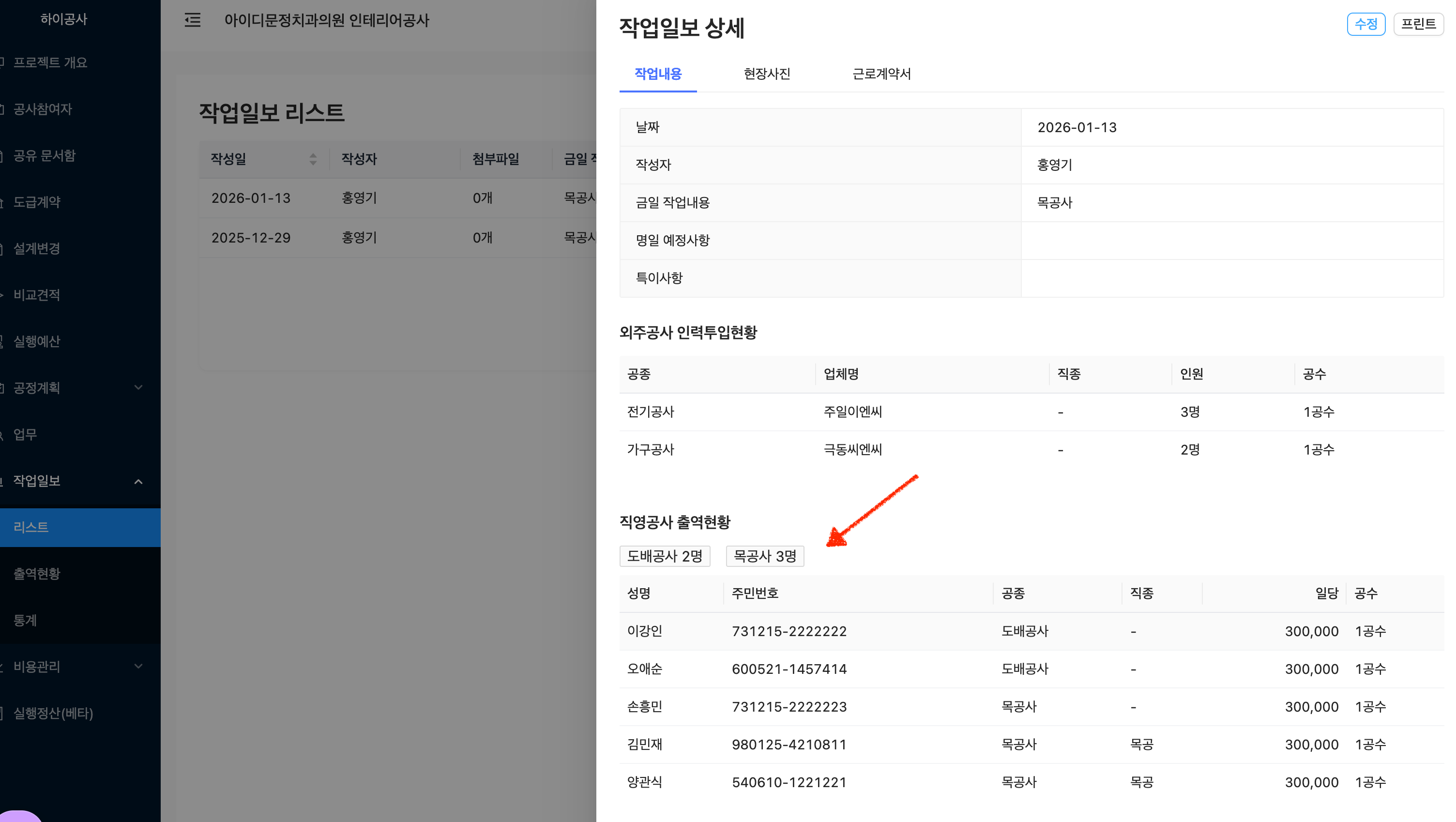Open 공유 문서함 sidebar item

[x=45, y=155]
